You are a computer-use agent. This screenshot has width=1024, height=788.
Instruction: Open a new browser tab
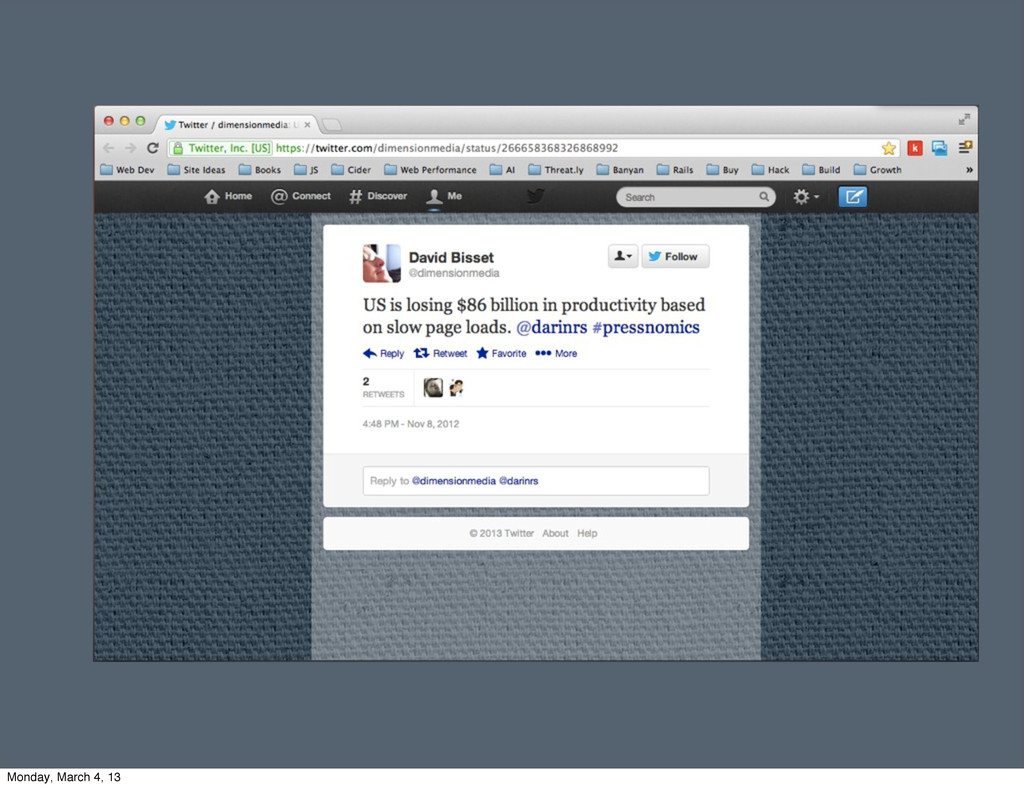[x=332, y=125]
